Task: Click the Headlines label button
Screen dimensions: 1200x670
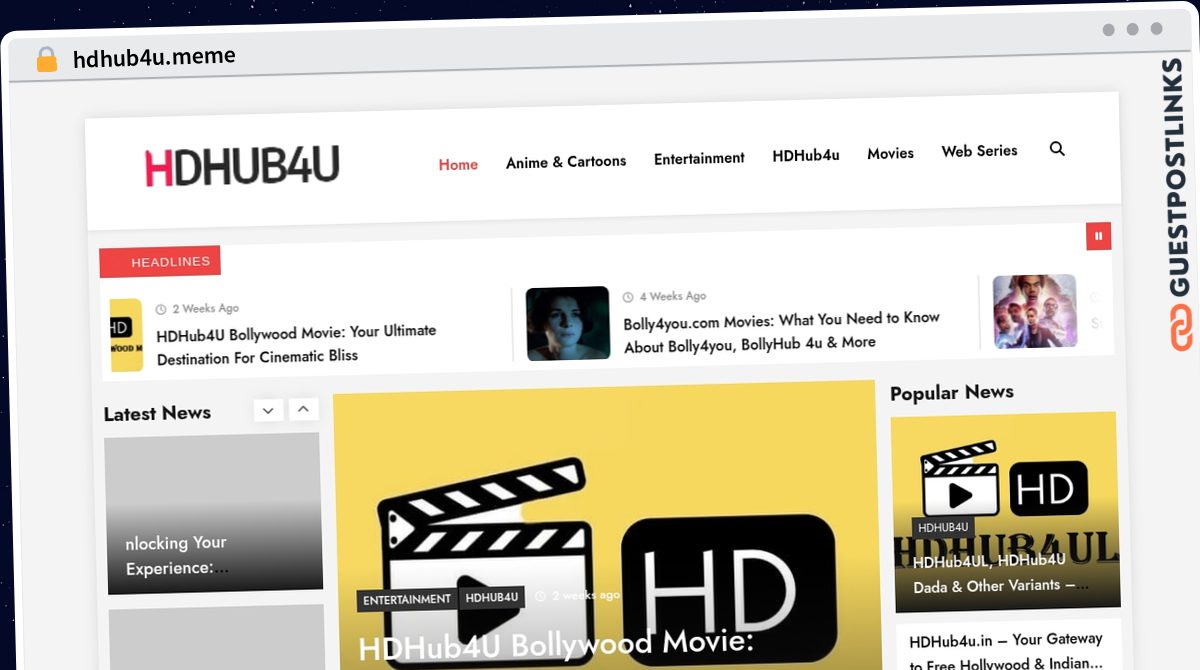Action: point(160,262)
